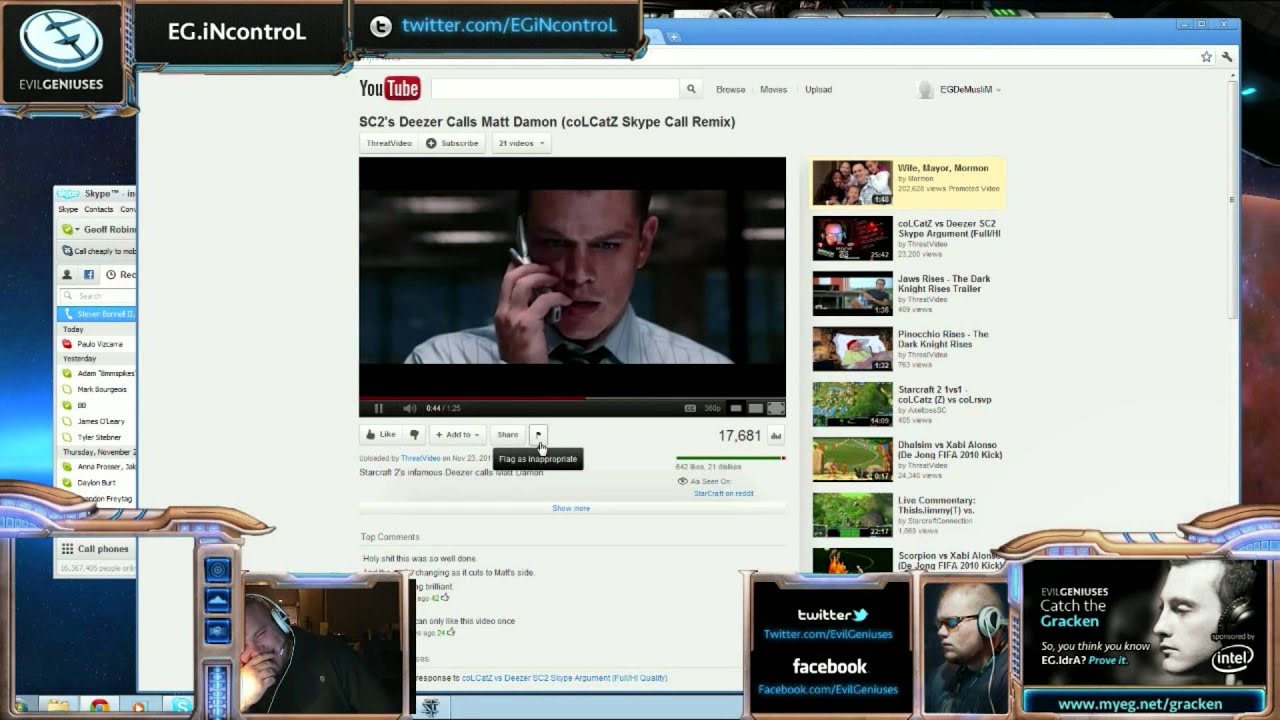Open ThreatVideo uploader link in description
Viewport: 1280px width, 720px height.
(x=420, y=458)
